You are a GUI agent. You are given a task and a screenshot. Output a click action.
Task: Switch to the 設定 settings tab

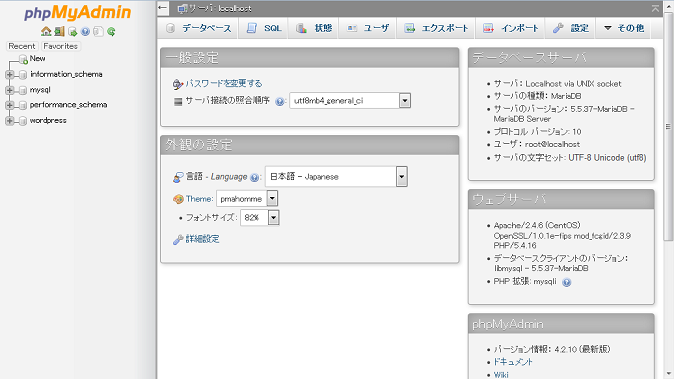(x=570, y=28)
